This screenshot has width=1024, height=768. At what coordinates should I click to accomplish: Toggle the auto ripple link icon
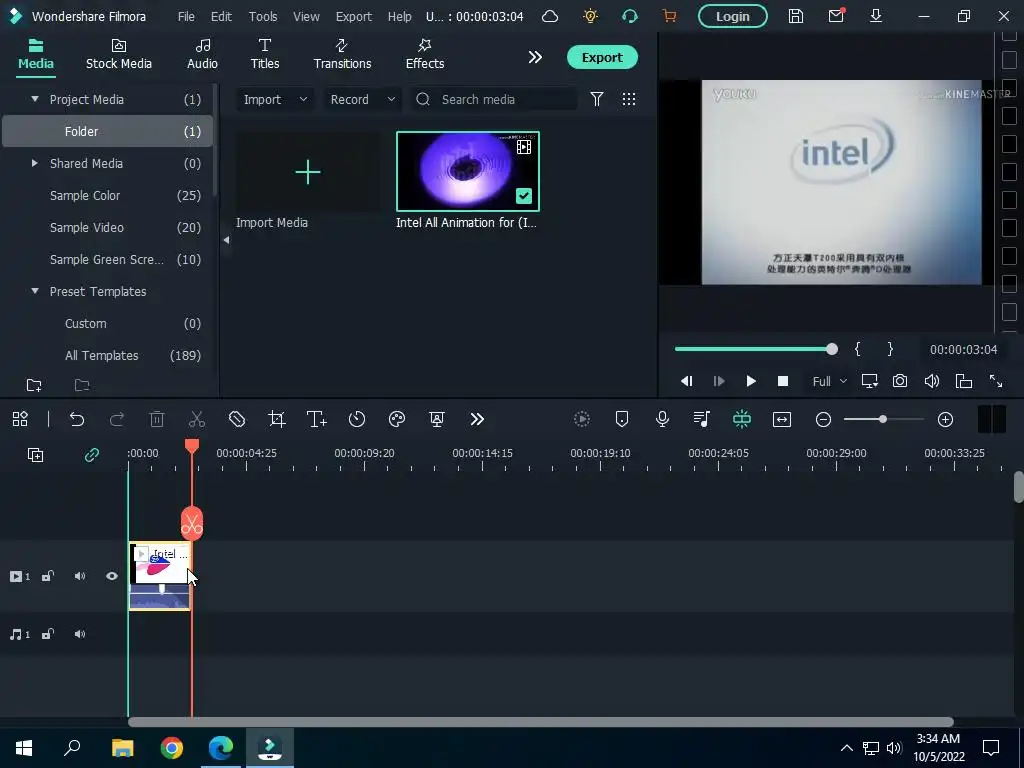[x=92, y=455]
